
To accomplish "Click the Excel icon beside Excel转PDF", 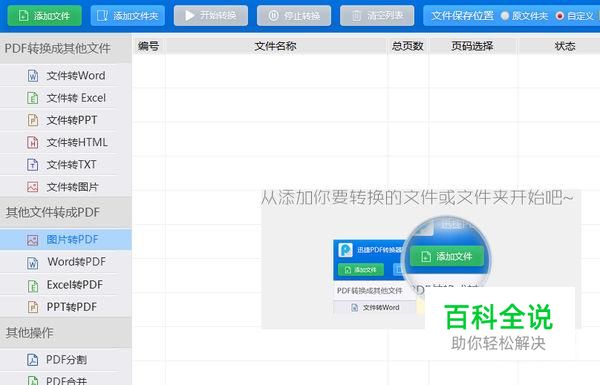I will [33, 285].
